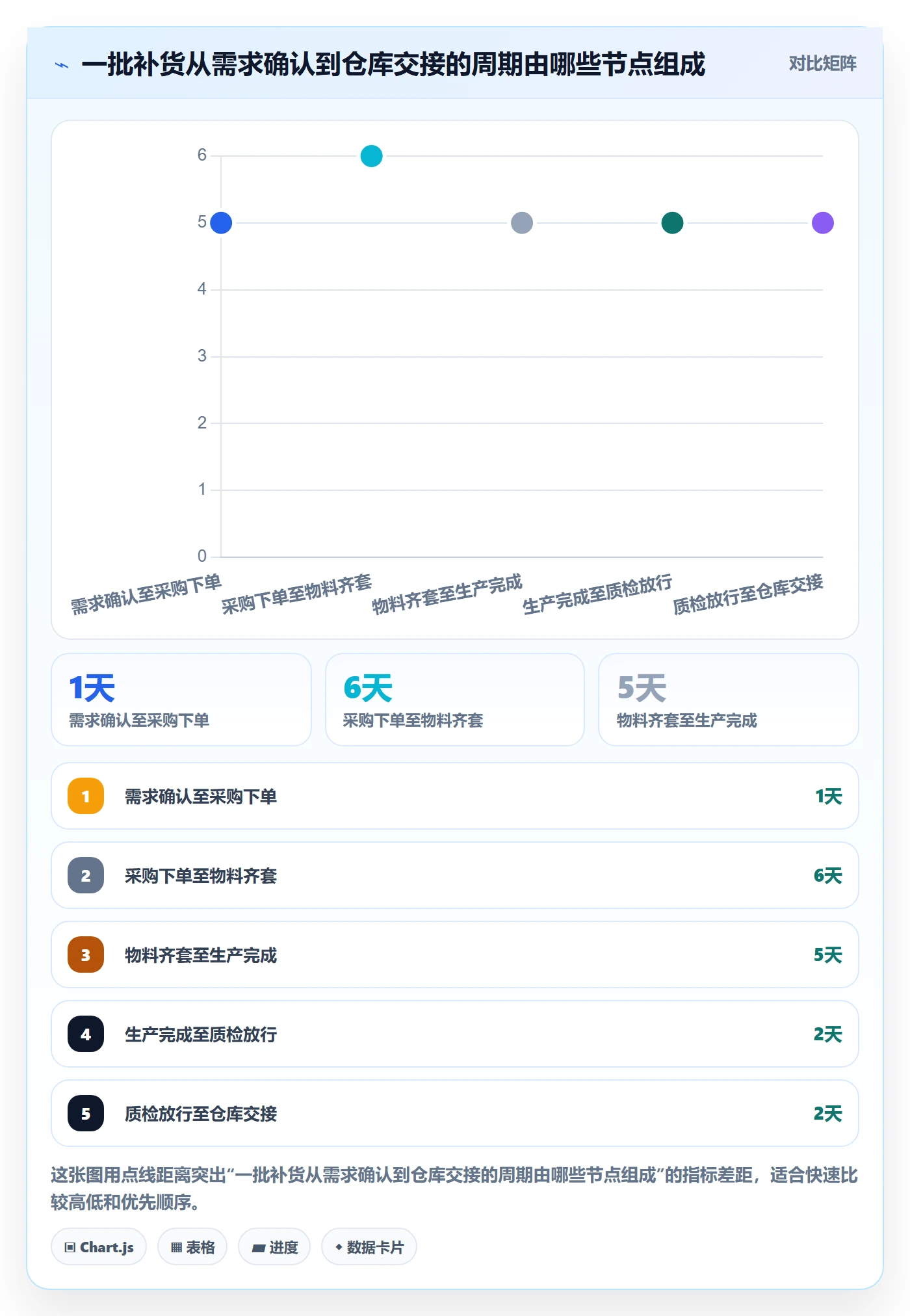Viewport: 910px width, 1316px height.
Task: Click the blue data point on the chart
Action: pos(221,223)
